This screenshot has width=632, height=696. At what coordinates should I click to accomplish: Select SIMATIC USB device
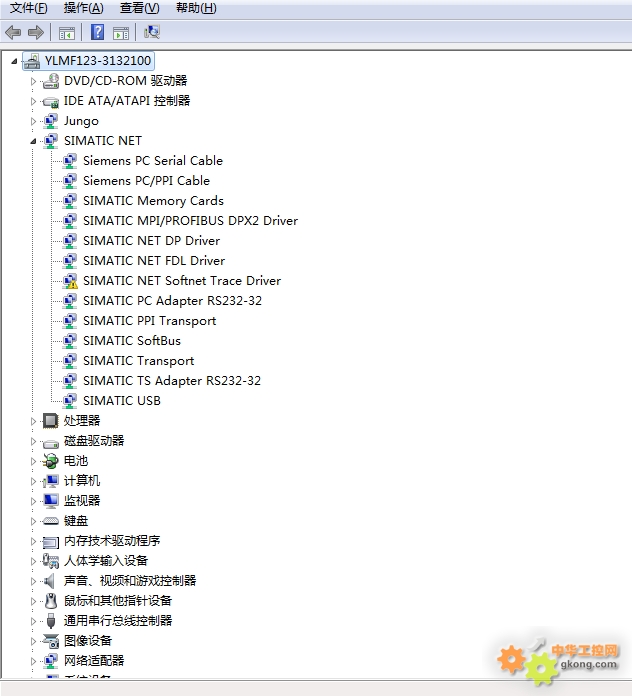[122, 400]
